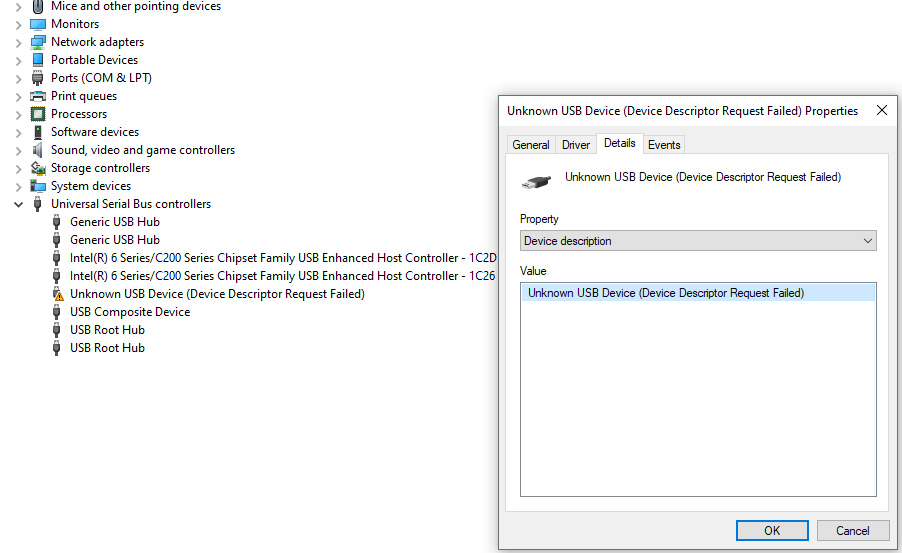Click the USB plug icon for the 1C26 Host Controller
The width and height of the screenshot is (902, 553).
[56, 276]
